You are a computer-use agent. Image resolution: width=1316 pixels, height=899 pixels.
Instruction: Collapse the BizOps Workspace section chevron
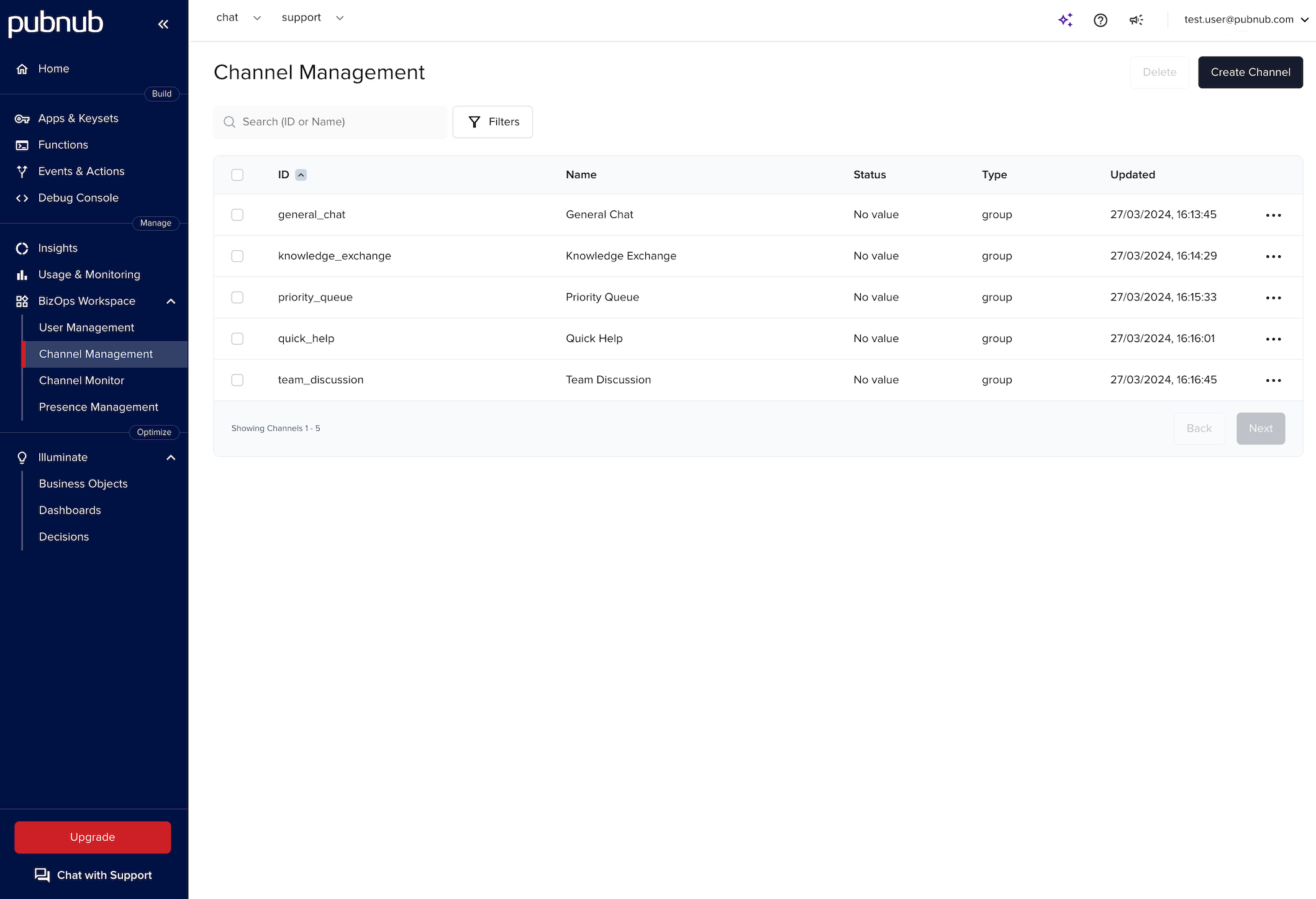point(171,301)
